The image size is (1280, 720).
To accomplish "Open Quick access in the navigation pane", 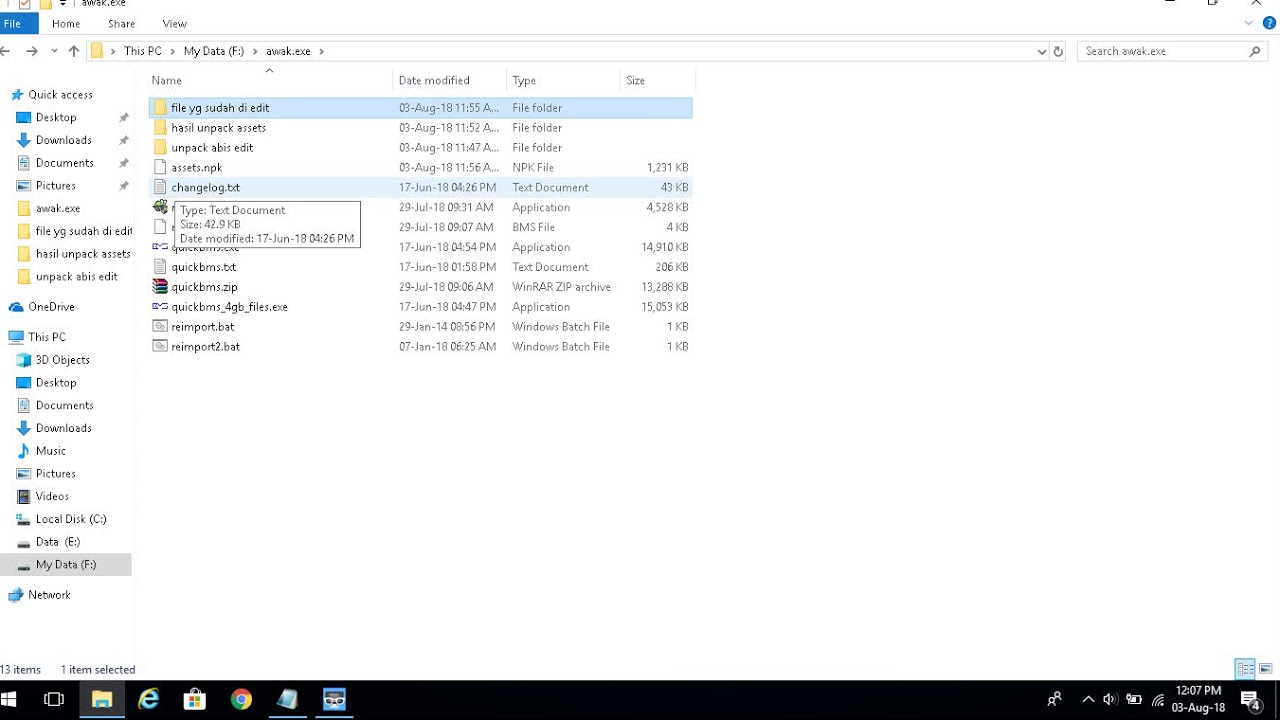I will 60,95.
